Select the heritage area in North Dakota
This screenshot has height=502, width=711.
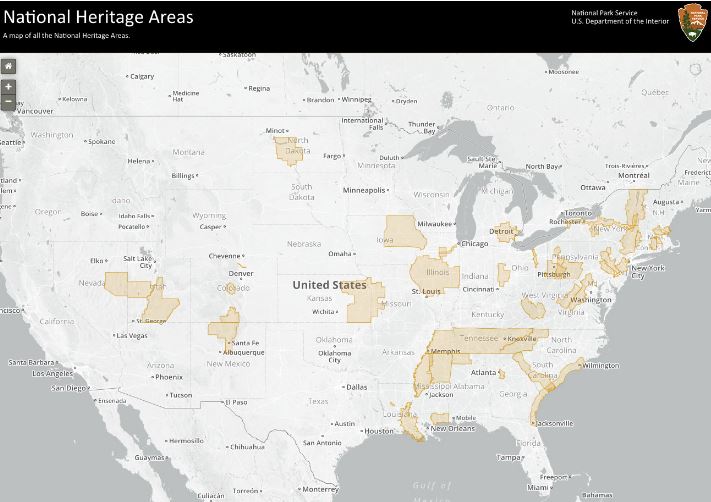pos(290,148)
